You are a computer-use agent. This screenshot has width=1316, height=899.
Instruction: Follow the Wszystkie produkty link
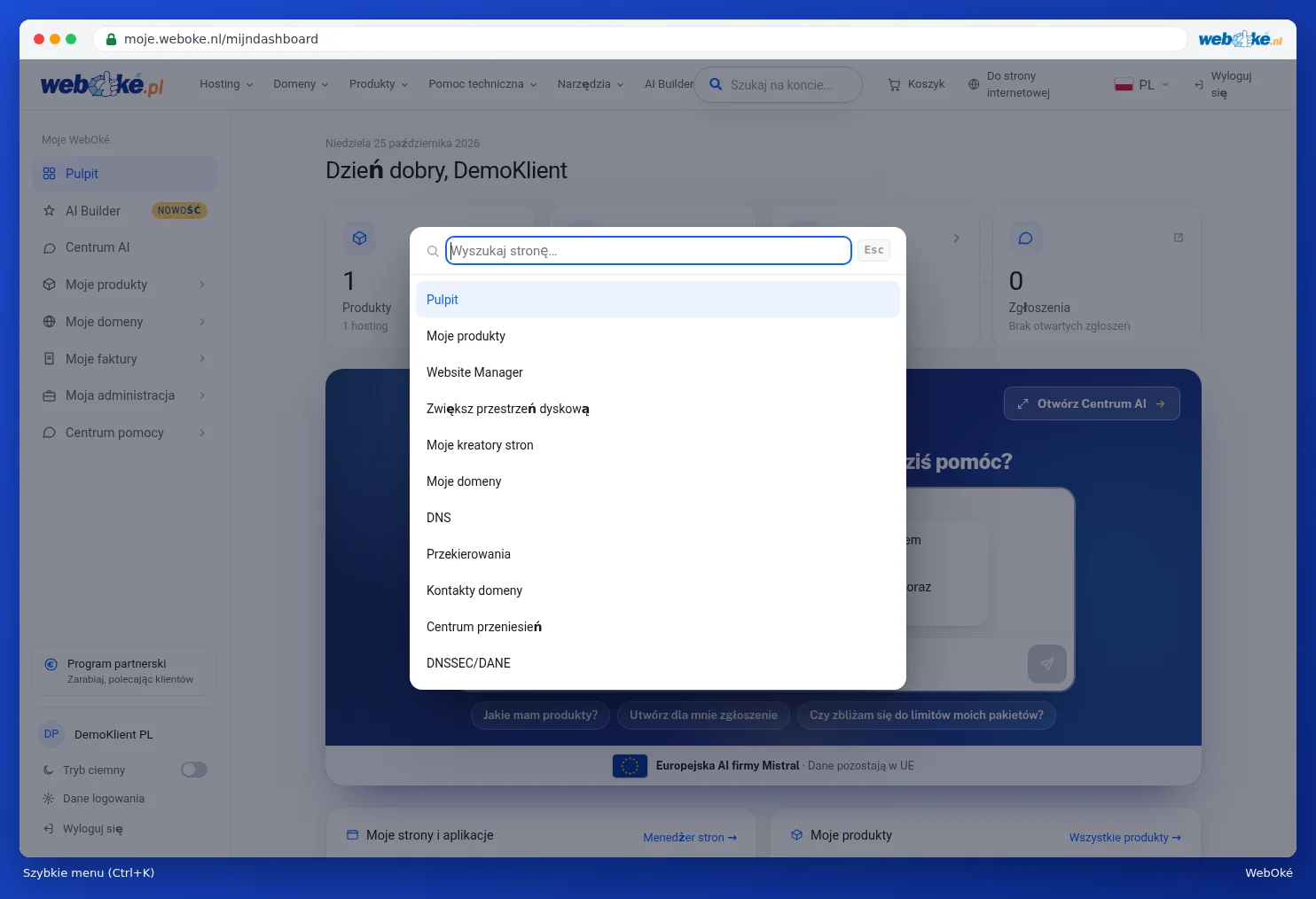pyautogui.click(x=1124, y=838)
